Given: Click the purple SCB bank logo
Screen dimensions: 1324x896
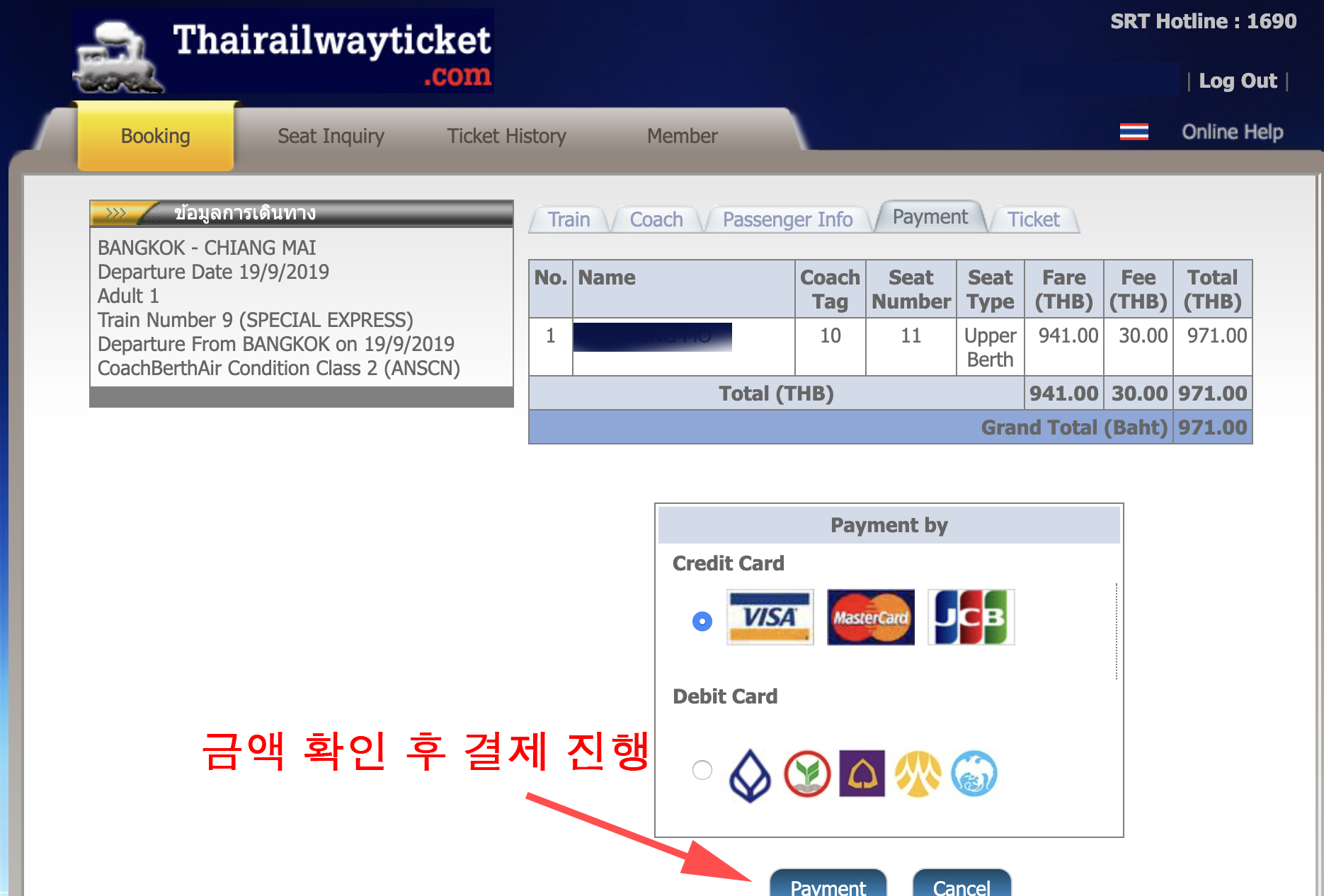Looking at the screenshot, I should (x=862, y=774).
